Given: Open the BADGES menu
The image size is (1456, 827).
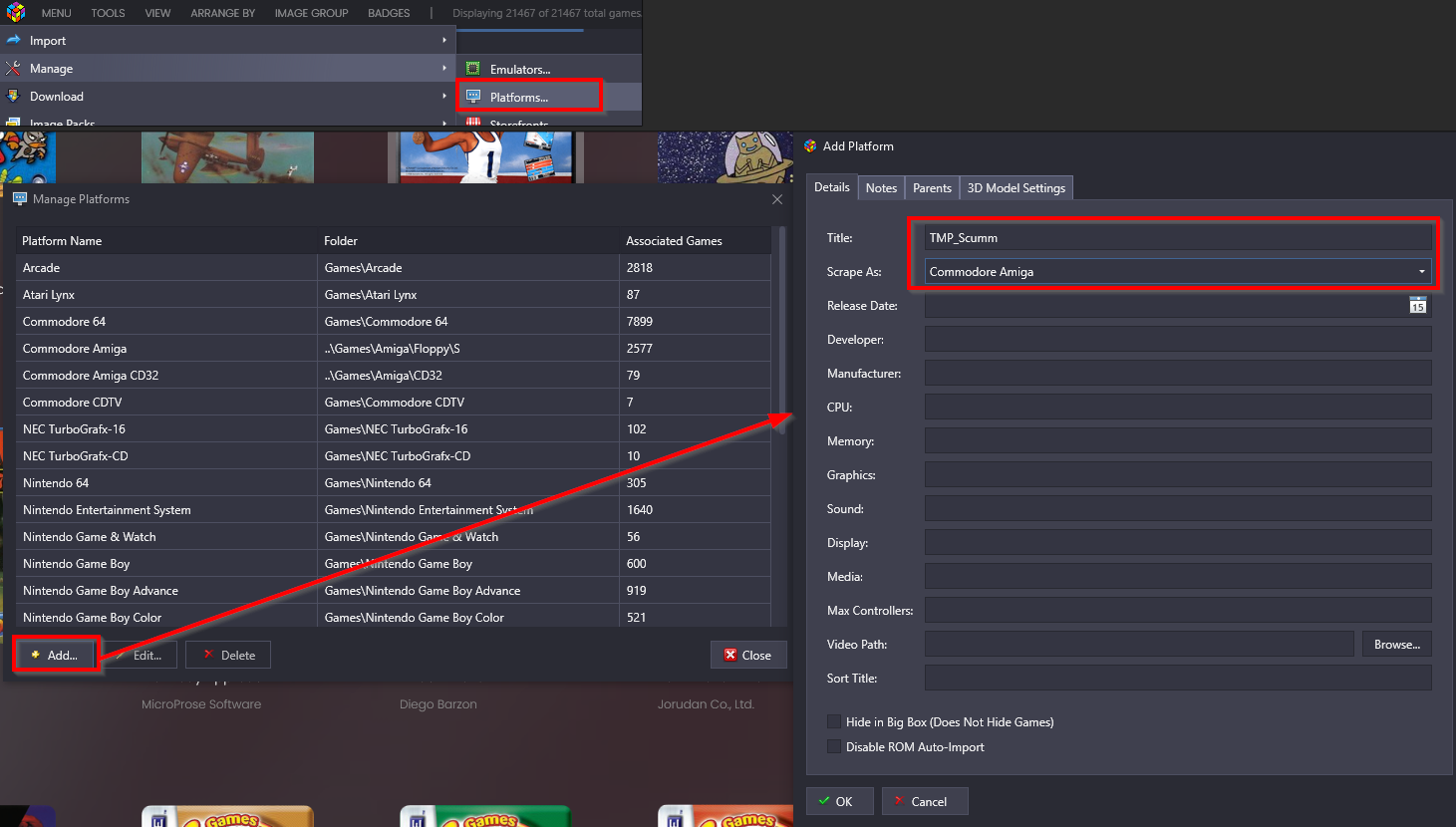Looking at the screenshot, I should pos(389,13).
